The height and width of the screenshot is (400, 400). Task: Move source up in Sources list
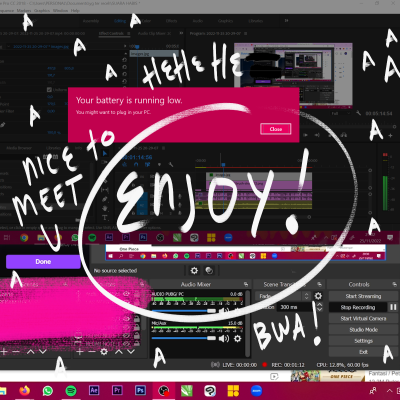tap(118, 352)
